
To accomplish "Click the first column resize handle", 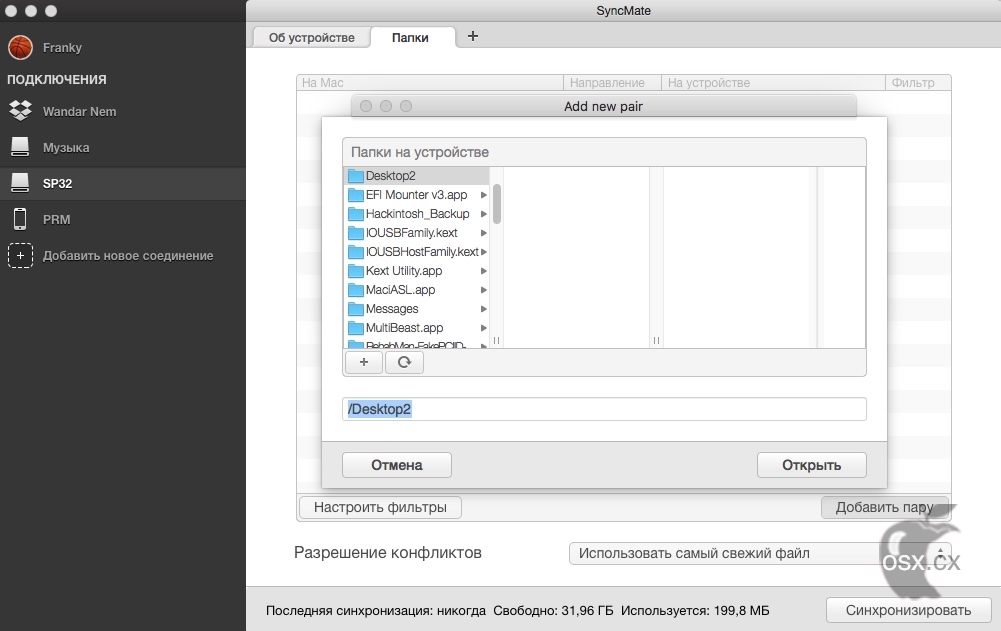I will pos(496,340).
